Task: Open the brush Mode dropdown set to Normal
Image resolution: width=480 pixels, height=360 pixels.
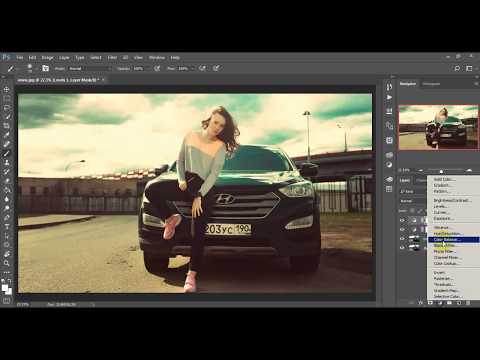Action: 90,68
